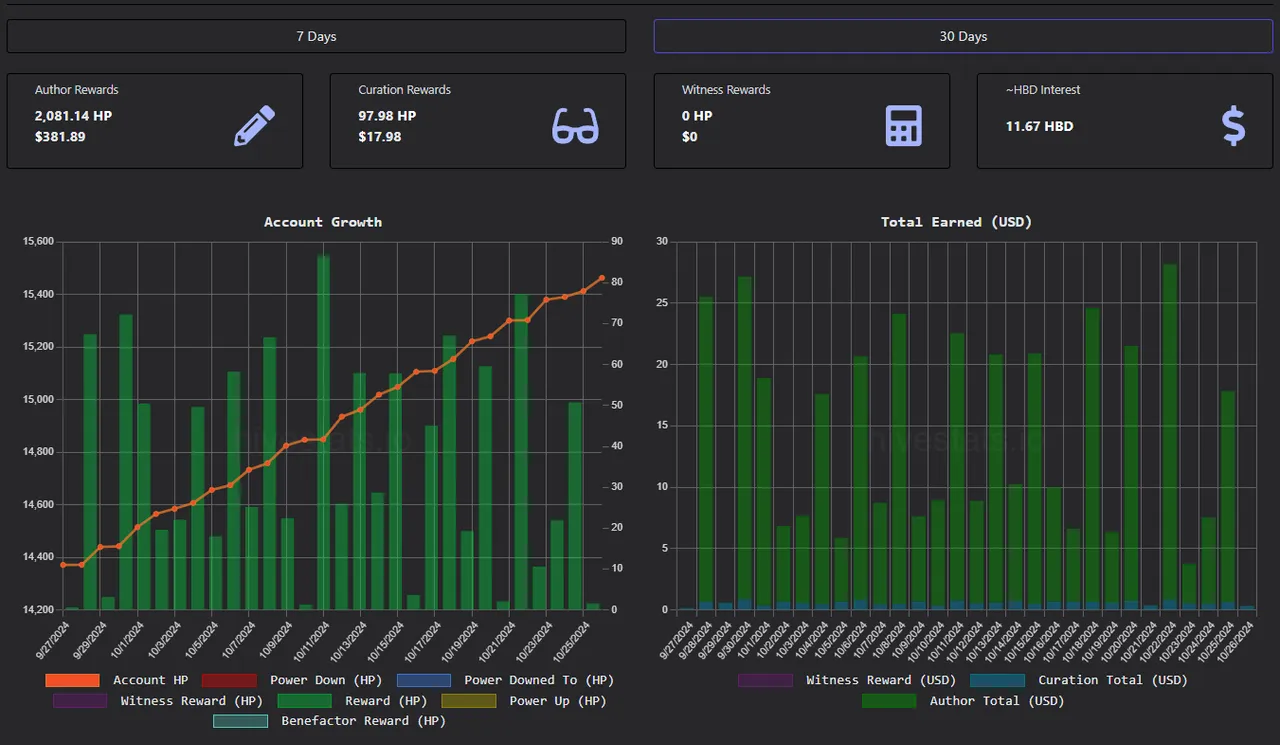Toggle Witness Reward (USD) legend swatch
The image size is (1280, 745).
point(765,680)
